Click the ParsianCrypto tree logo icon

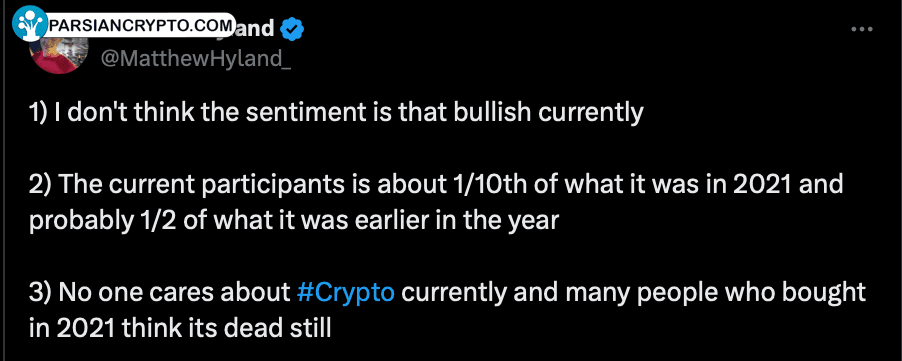30,24
